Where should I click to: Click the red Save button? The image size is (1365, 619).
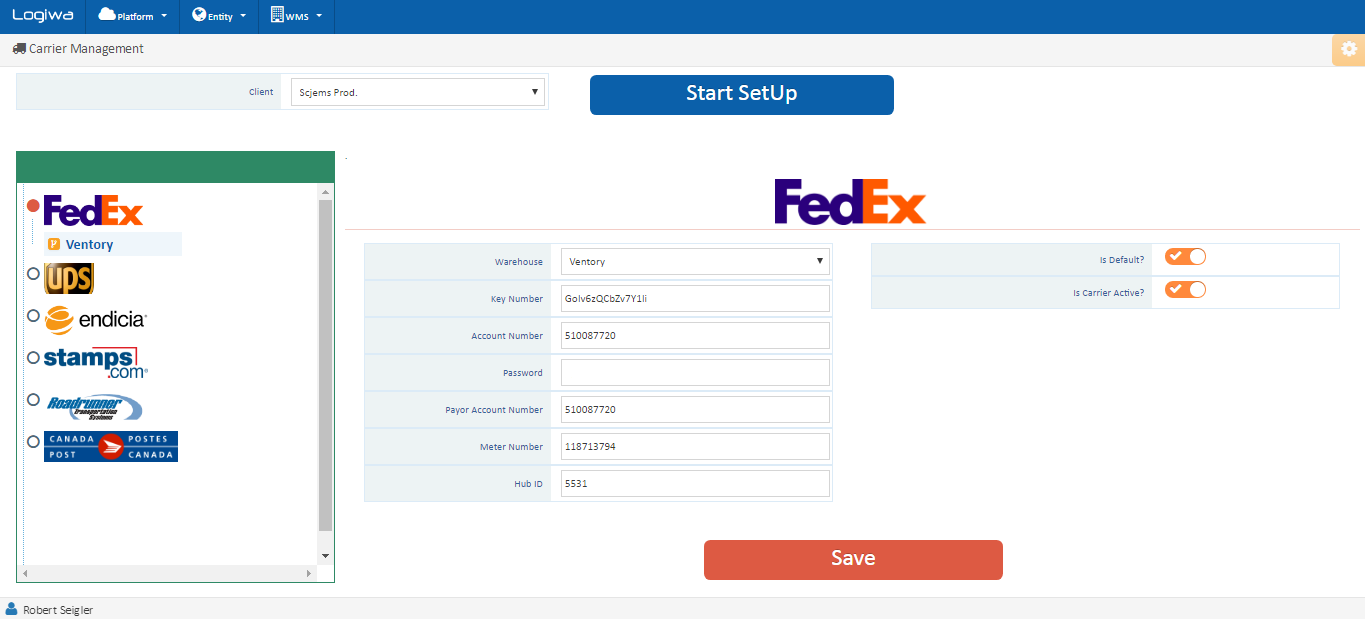pos(853,559)
